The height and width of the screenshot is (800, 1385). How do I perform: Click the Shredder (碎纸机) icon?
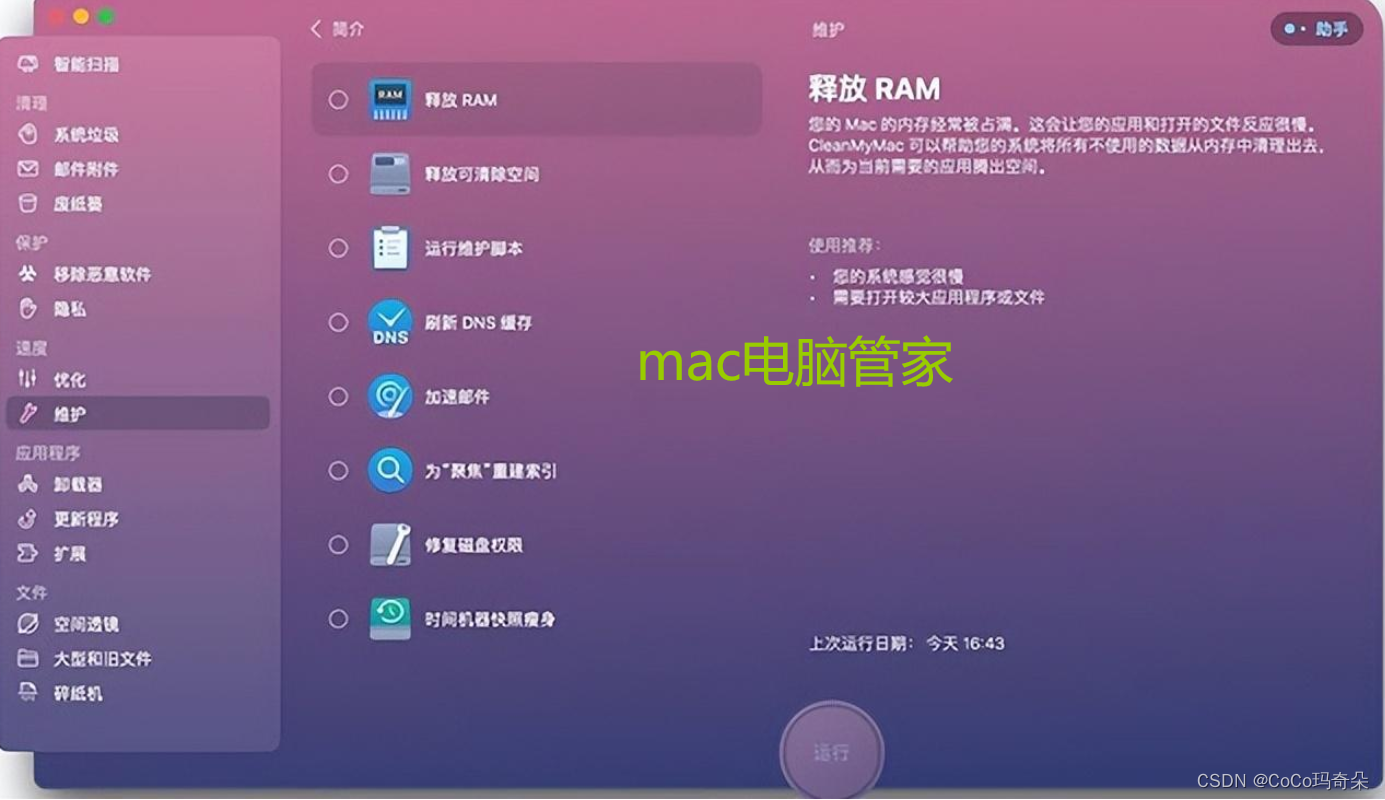pos(28,693)
